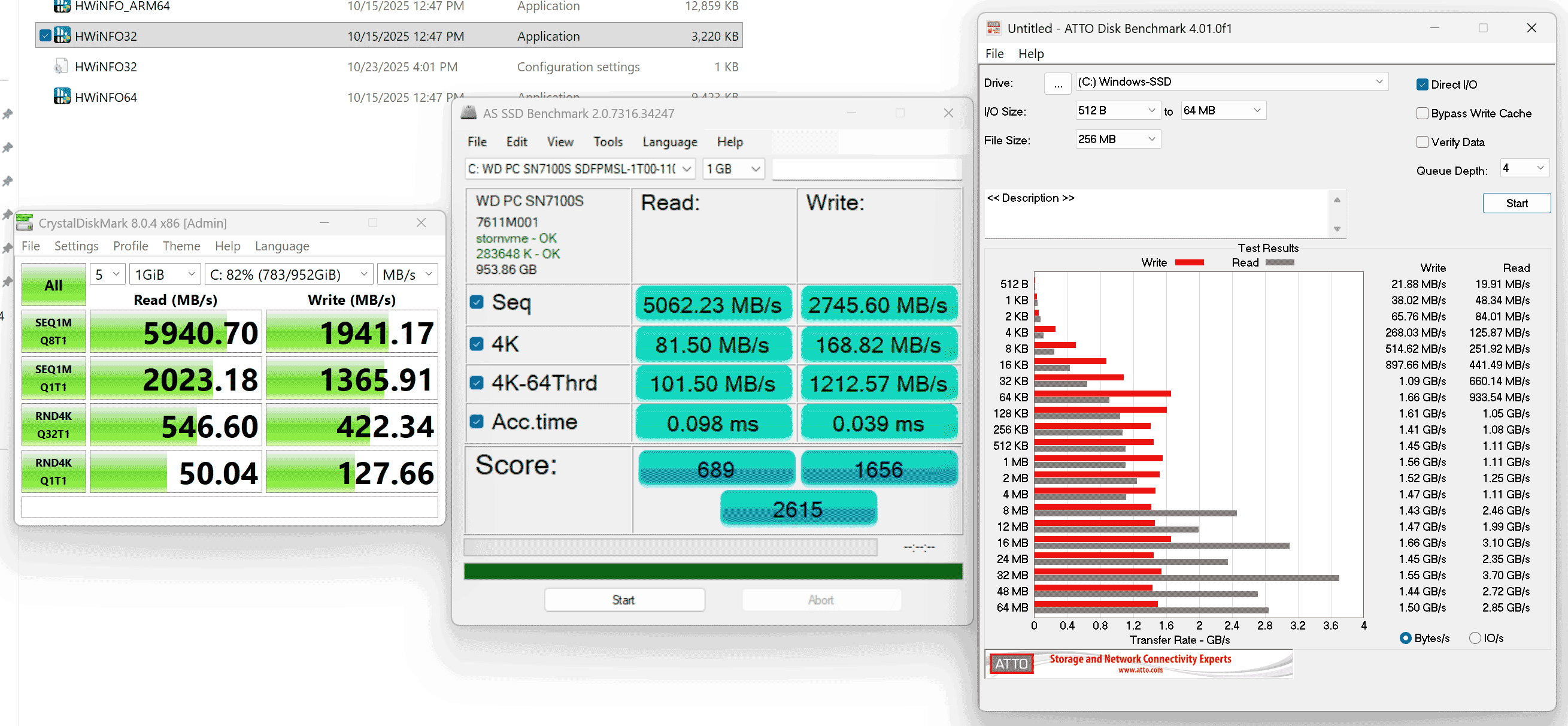Screen dimensions: 1568x726
Task: Open the CrystalDiskMark drive selection dropdown
Action: (x=289, y=274)
